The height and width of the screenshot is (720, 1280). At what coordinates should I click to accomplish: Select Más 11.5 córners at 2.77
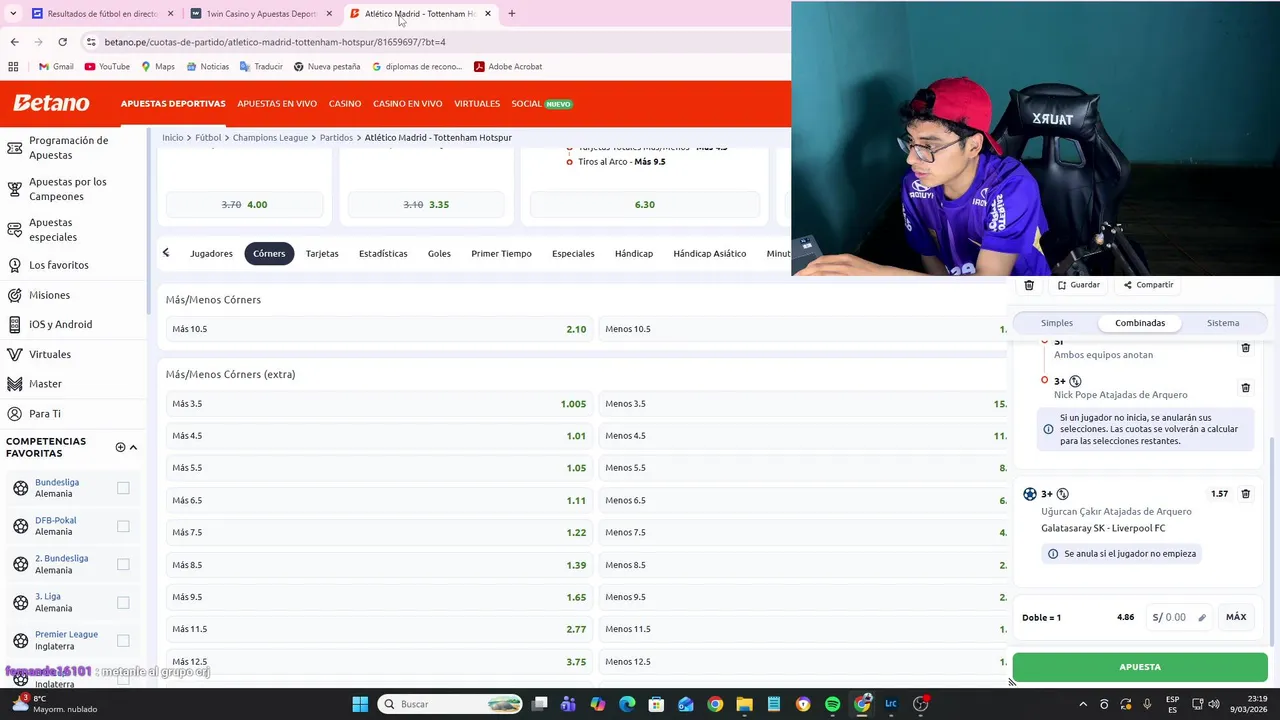click(x=379, y=629)
